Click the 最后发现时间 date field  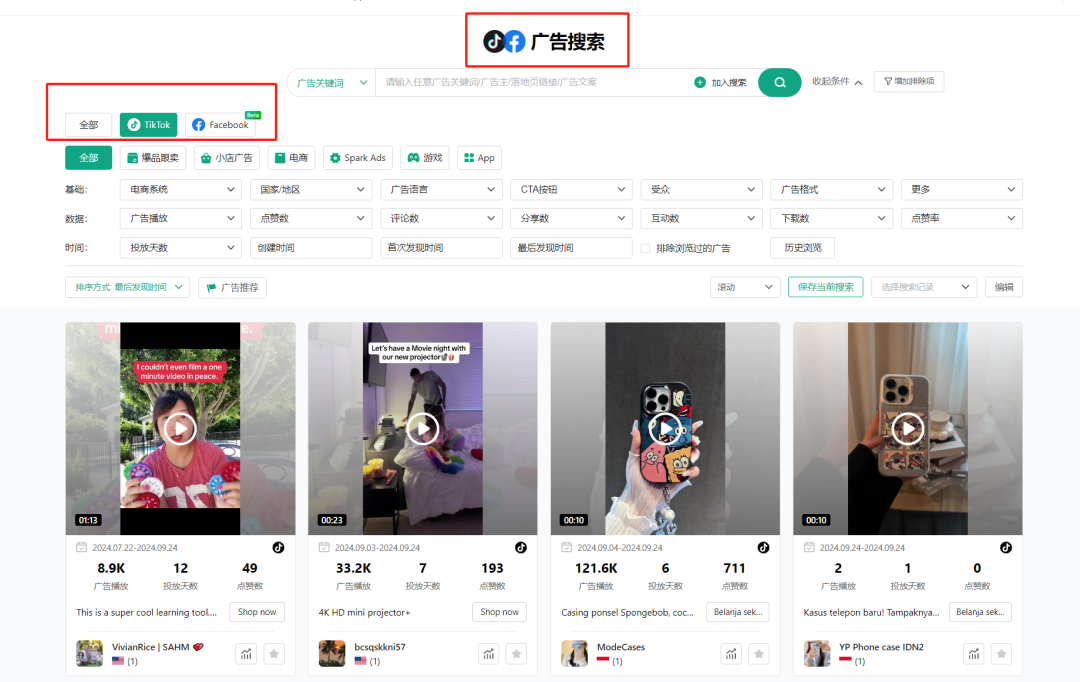coord(571,247)
